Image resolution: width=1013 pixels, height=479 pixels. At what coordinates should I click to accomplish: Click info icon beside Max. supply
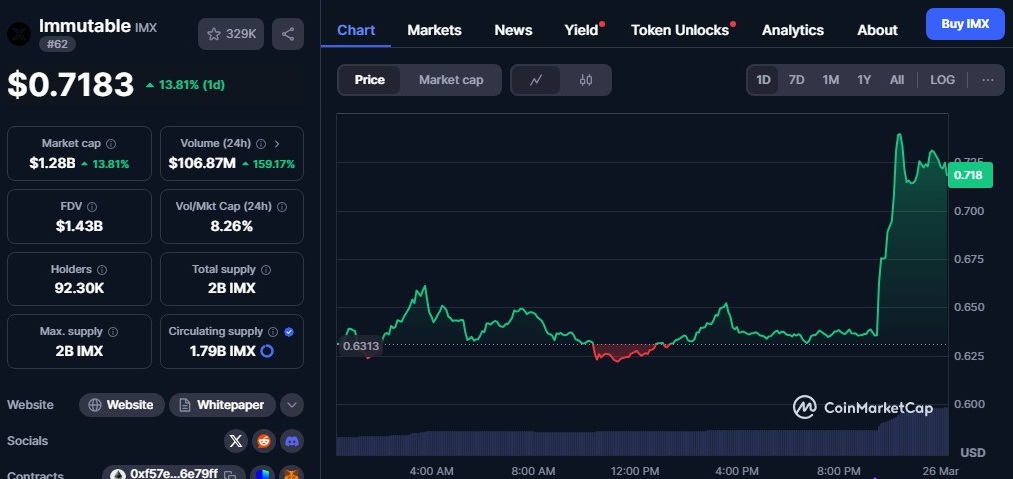113,332
